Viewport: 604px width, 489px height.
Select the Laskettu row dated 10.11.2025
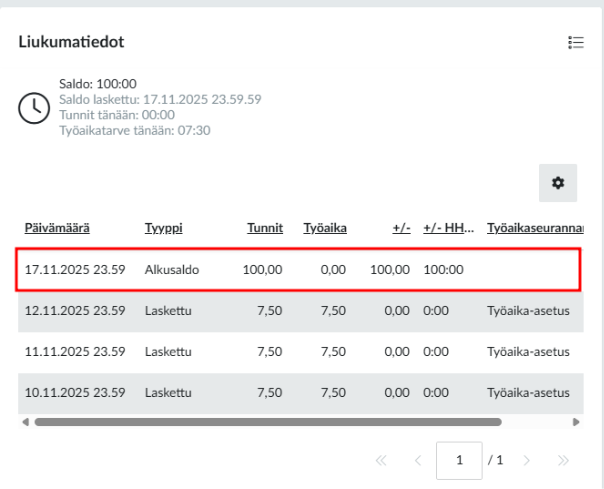click(300, 393)
